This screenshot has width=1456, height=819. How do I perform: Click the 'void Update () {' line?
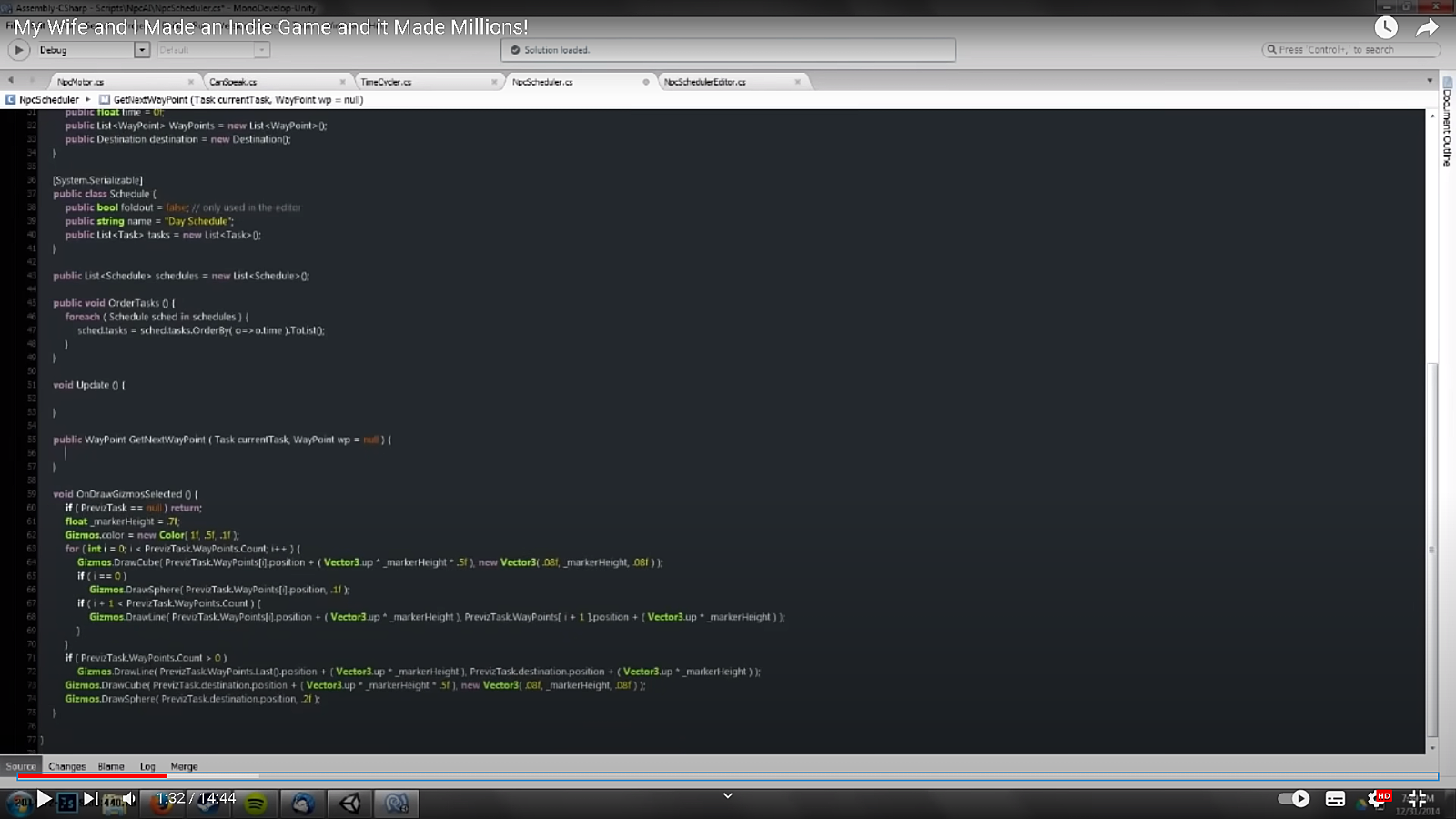[x=89, y=385]
